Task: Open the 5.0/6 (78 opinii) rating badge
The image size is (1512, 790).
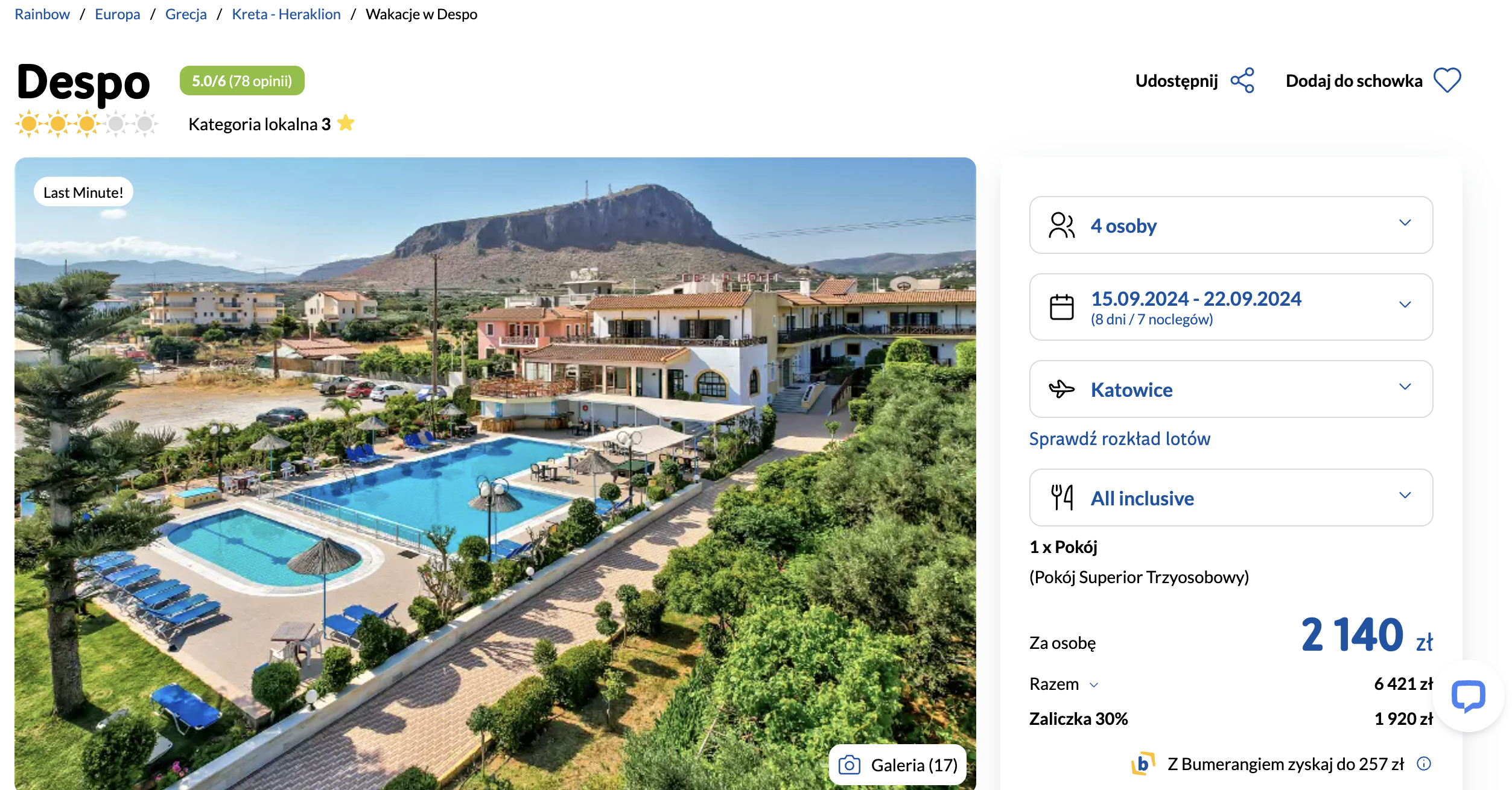Action: [x=242, y=81]
